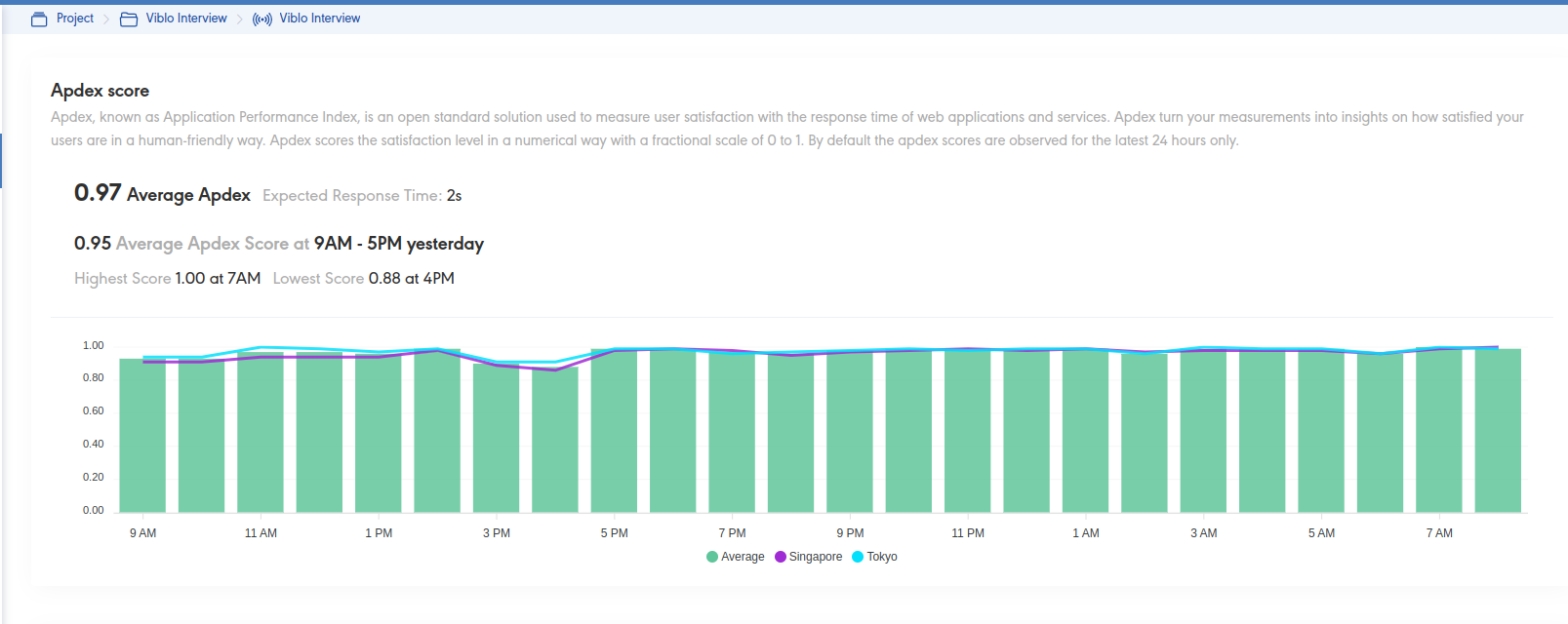This screenshot has height=624, width=1568.
Task: Click the first breadcrumb chevron separator
Action: click(x=106, y=19)
